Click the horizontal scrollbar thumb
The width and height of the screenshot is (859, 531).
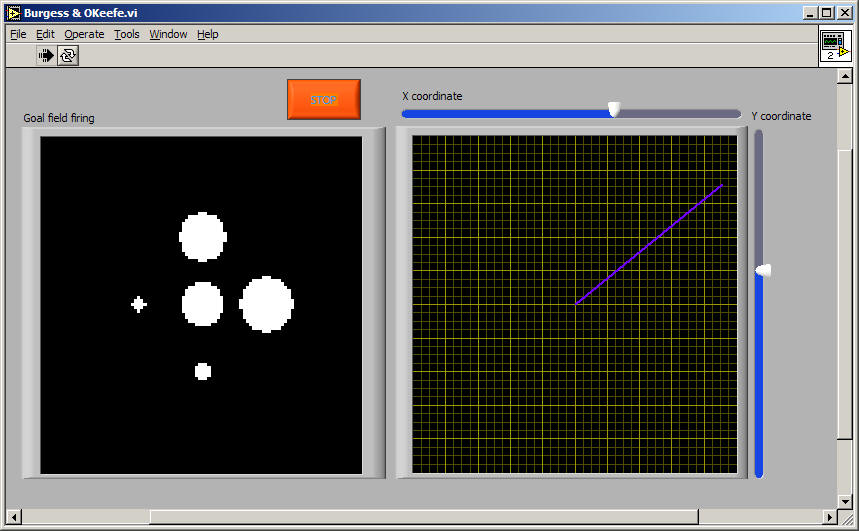click(424, 517)
